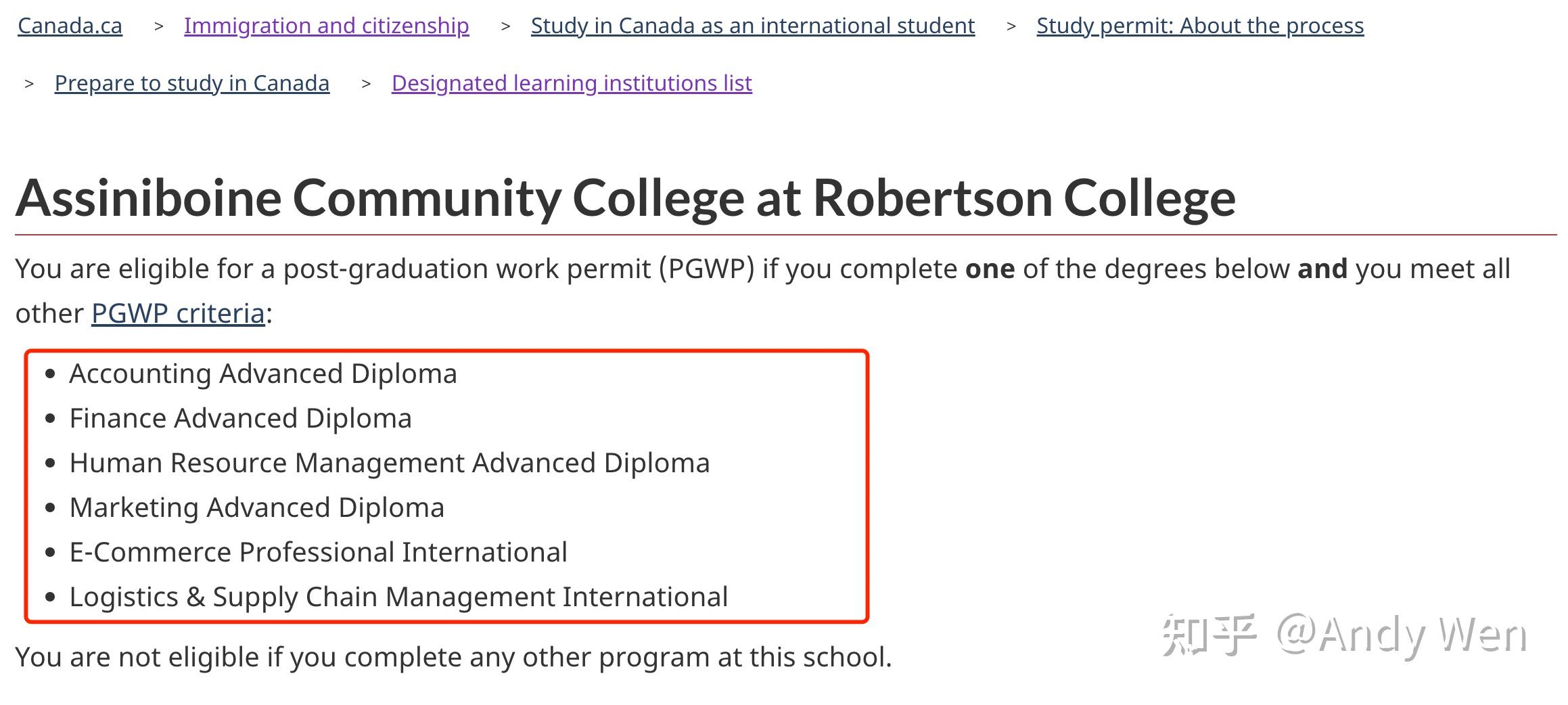This screenshot has height=705, width=1568.
Task: Click Human Resource Management Advanced Diploma
Action: click(390, 463)
